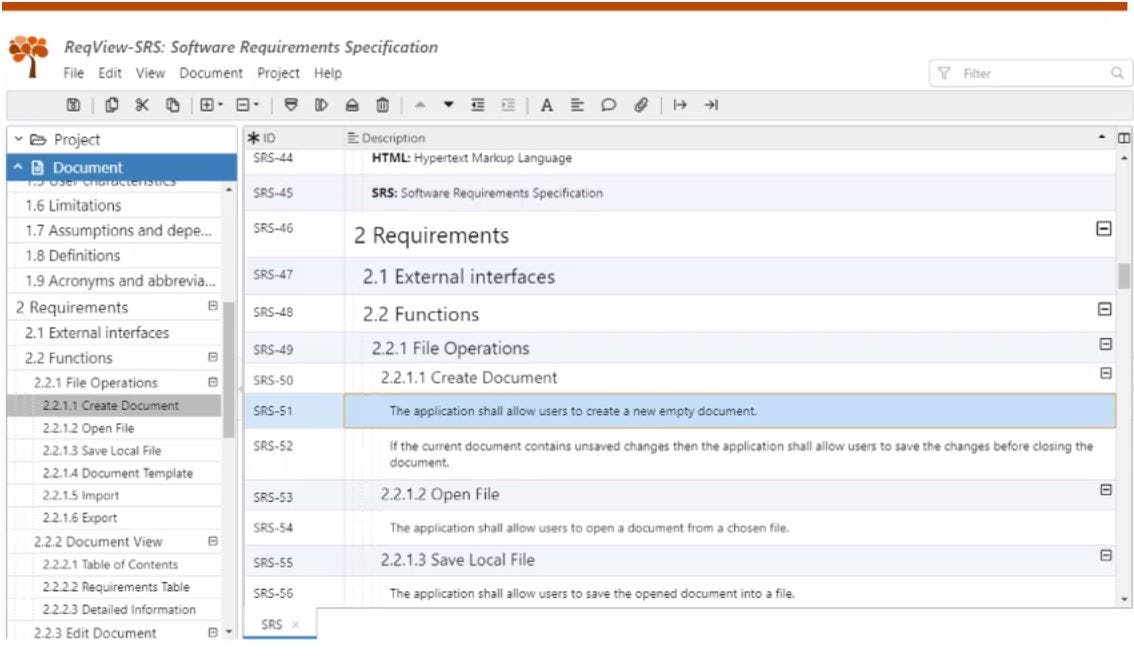Select the Copy toolbar icon

pyautogui.click(x=112, y=103)
